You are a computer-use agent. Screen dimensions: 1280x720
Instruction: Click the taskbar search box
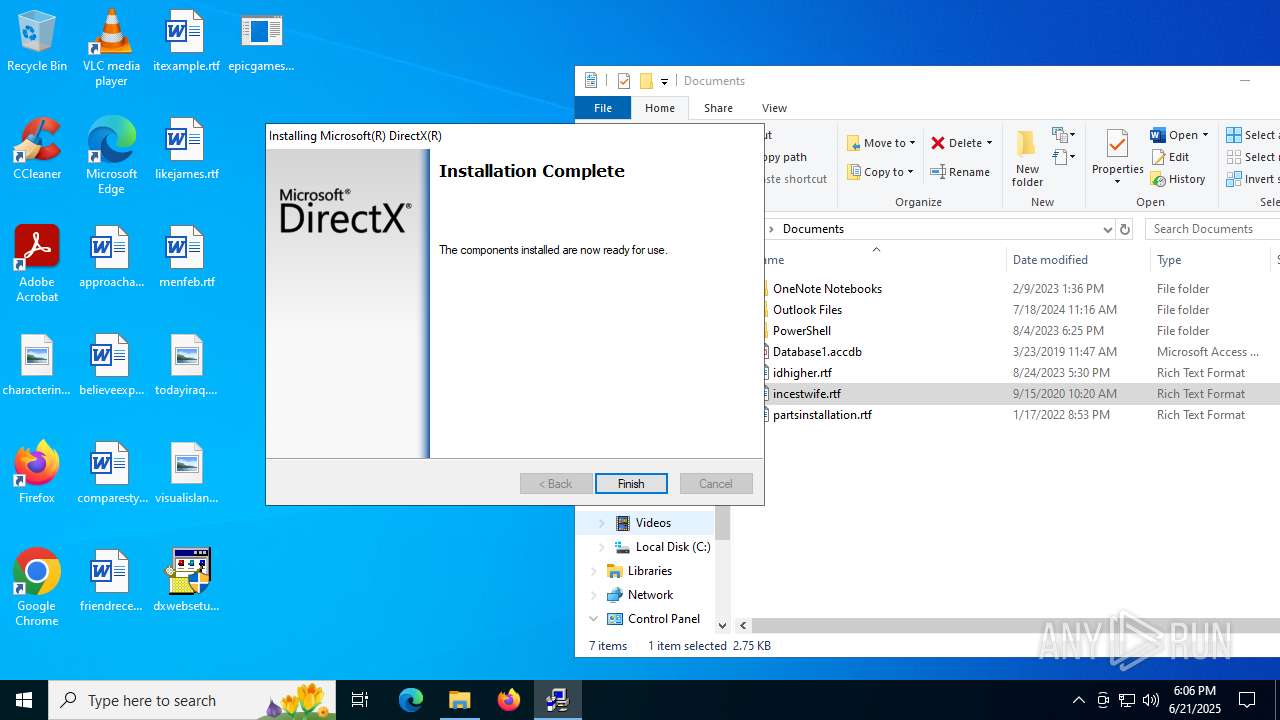tap(194, 700)
